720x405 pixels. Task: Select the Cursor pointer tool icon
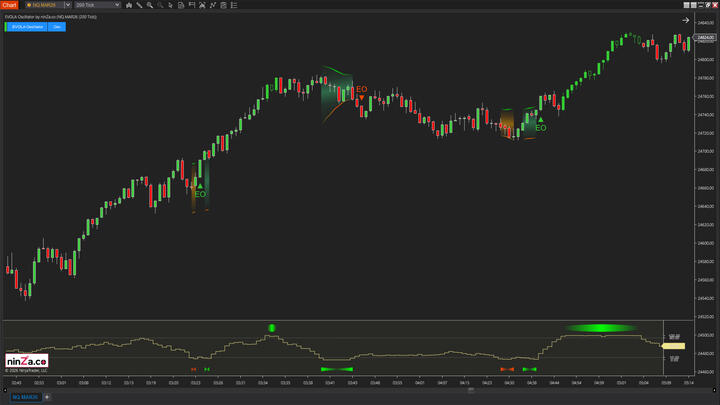[x=171, y=5]
